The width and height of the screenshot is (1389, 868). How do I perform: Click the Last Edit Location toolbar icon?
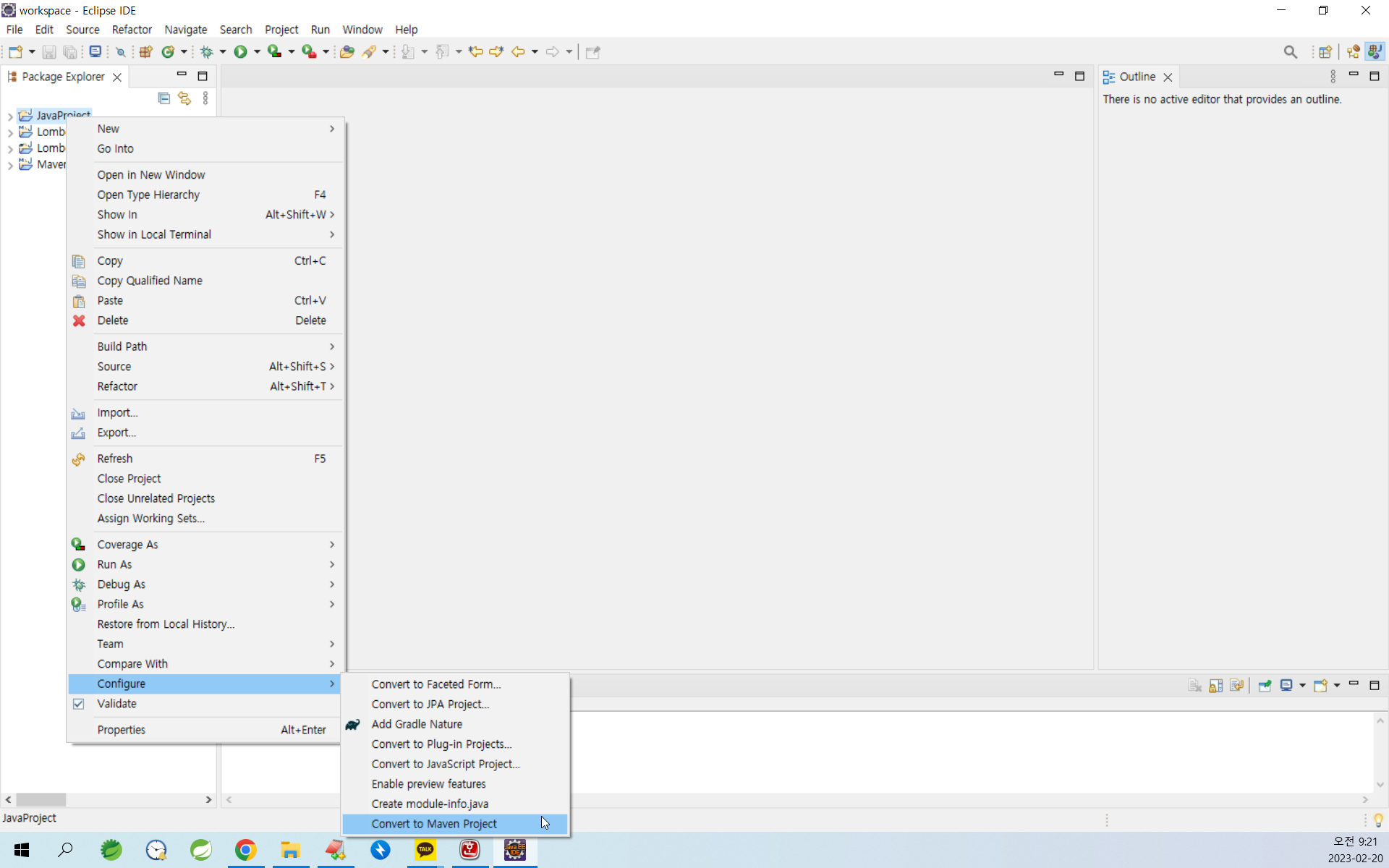tap(475, 52)
